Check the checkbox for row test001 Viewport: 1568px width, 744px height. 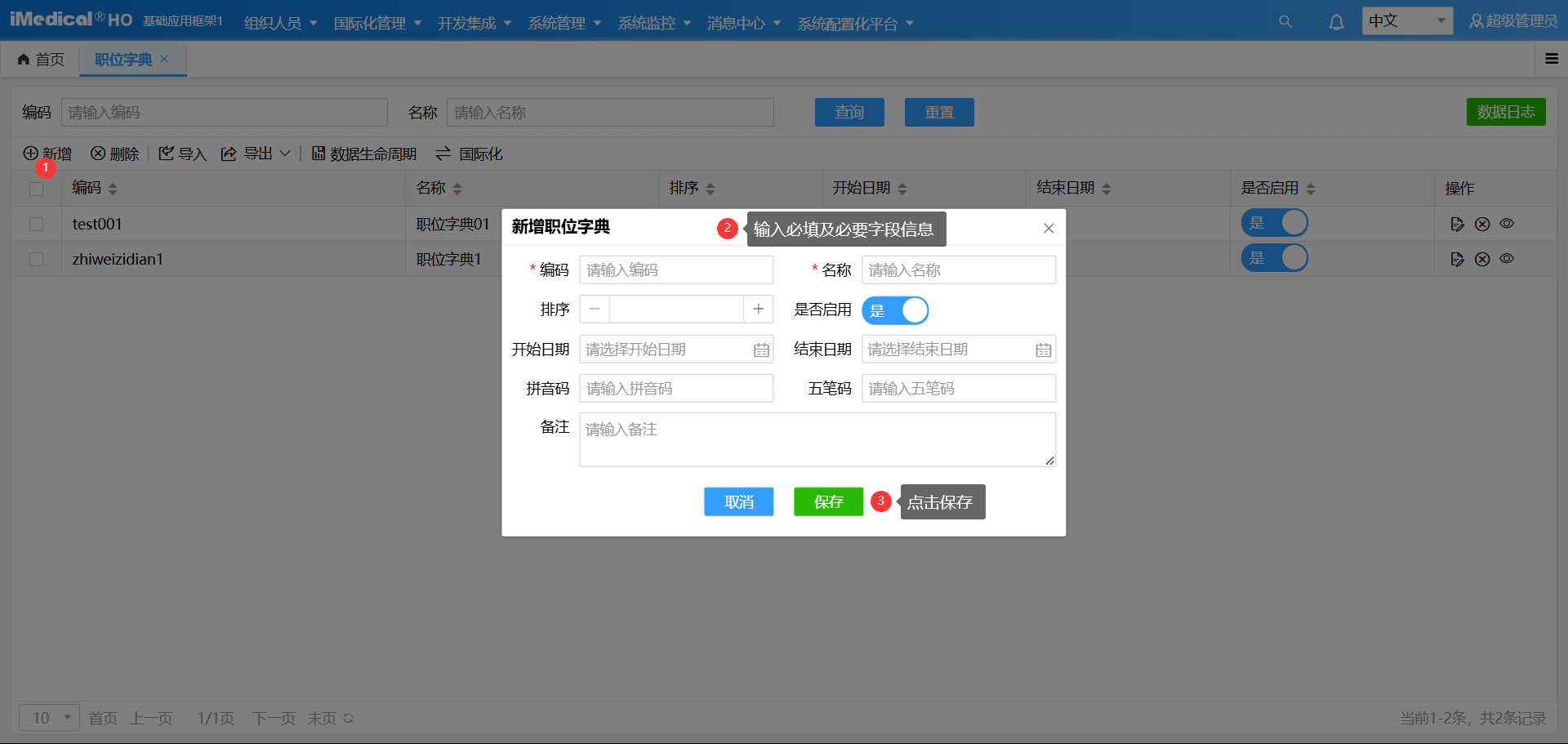[36, 224]
